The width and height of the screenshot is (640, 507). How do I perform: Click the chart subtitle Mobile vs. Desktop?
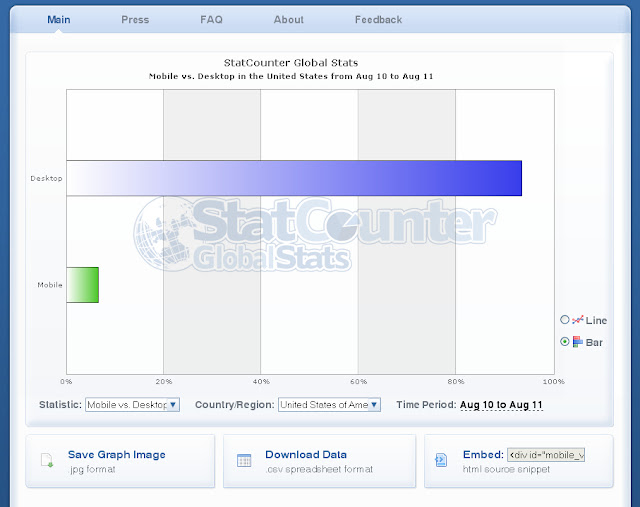(291, 76)
